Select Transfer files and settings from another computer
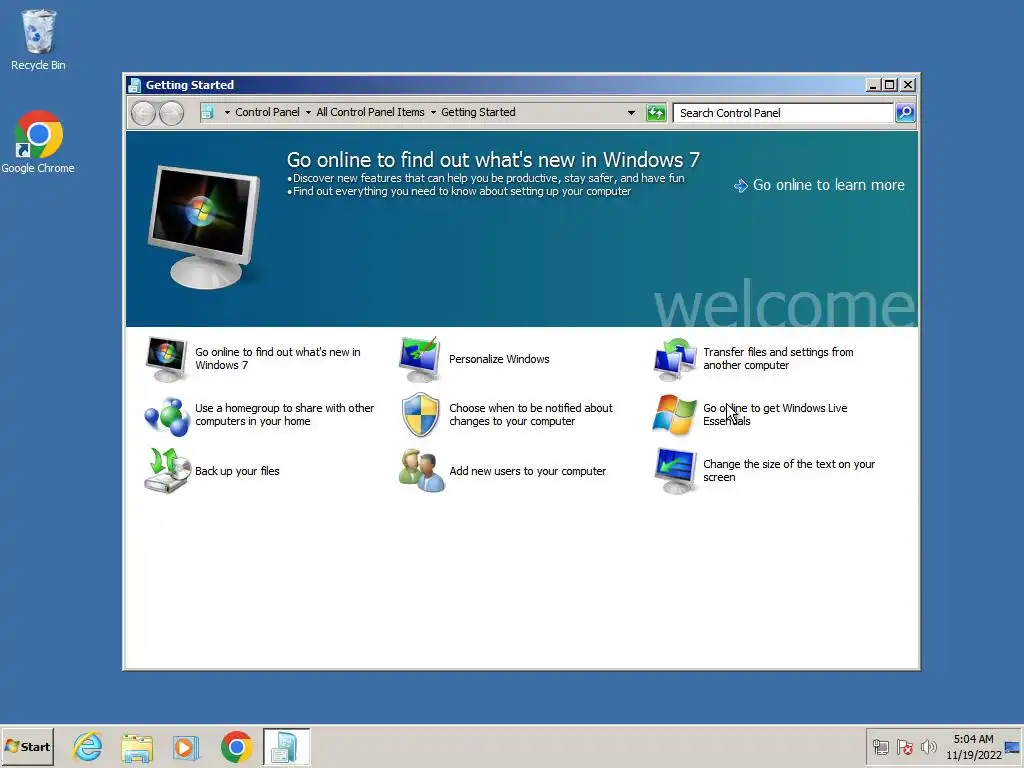The width and height of the screenshot is (1024, 768). tap(778, 359)
